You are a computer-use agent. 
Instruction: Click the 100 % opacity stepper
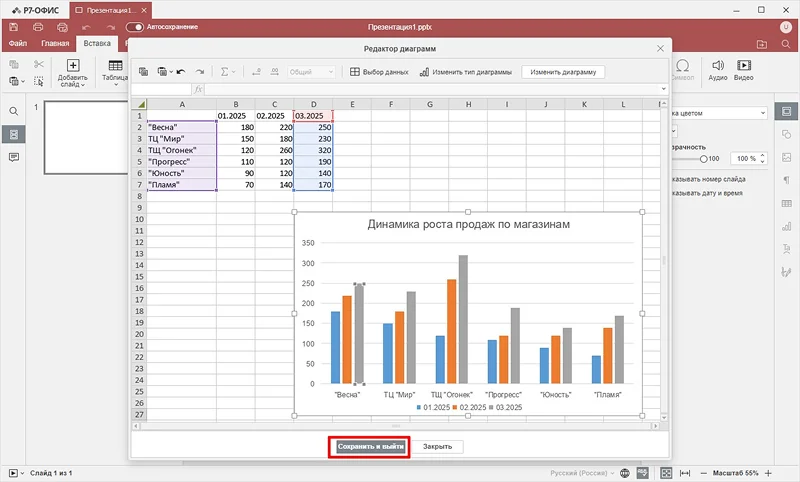(x=748, y=159)
